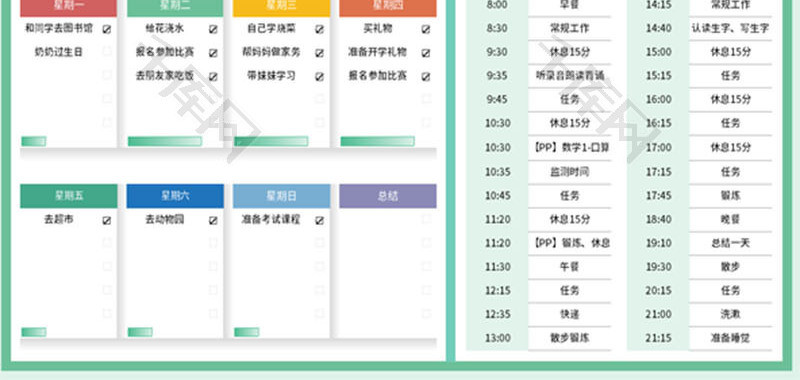Select the 快递 cell at 12:35
The width and height of the screenshot is (800, 380).
(x=569, y=314)
